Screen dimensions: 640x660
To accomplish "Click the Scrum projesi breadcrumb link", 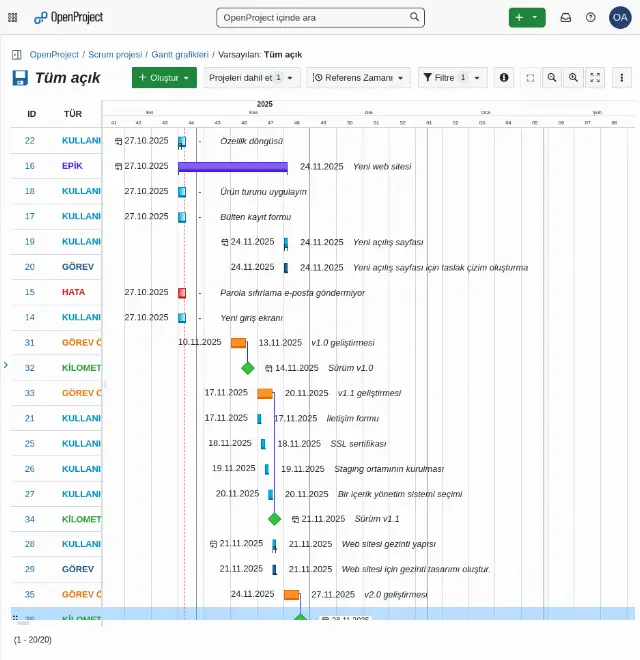I will click(x=115, y=55).
